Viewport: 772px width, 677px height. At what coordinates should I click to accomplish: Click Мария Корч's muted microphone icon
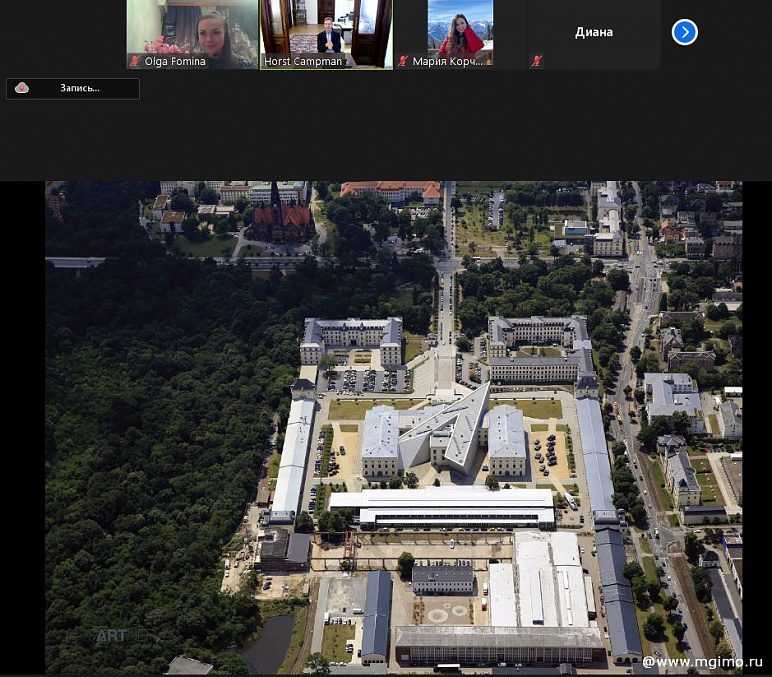pos(403,61)
